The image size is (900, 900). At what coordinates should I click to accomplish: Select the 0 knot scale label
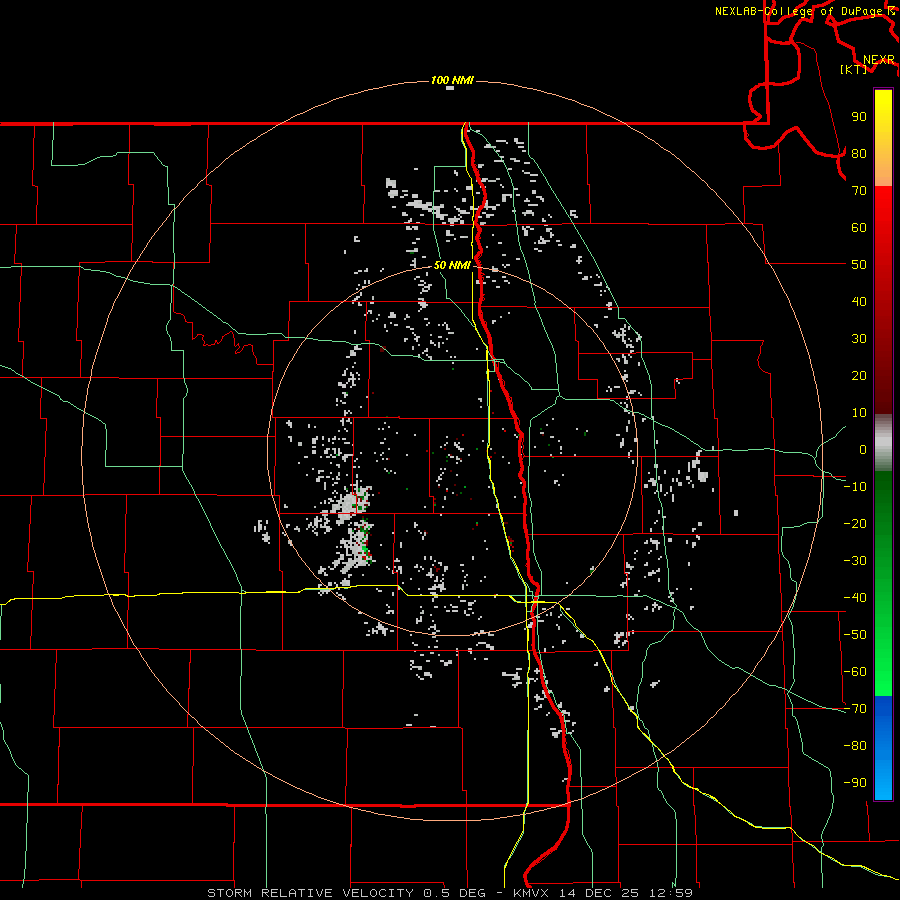click(863, 449)
